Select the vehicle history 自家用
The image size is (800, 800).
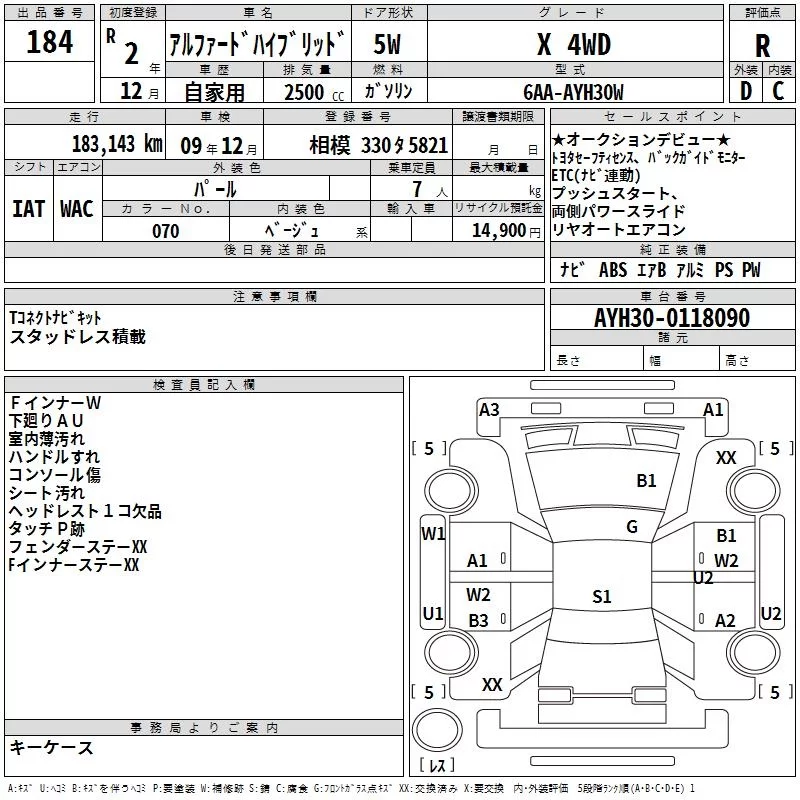click(214, 92)
